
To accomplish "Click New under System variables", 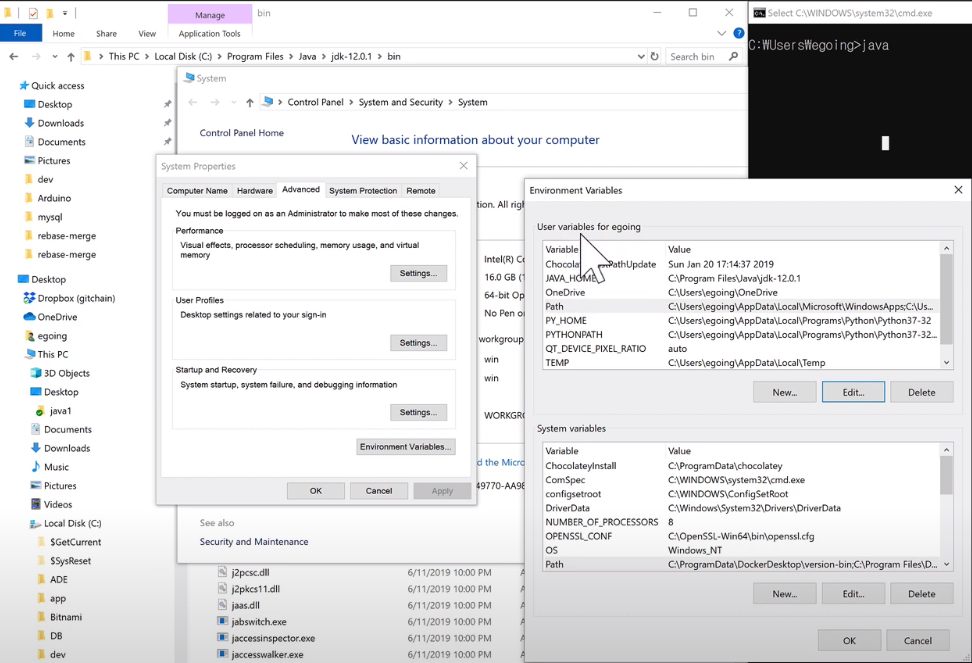I will point(785,594).
